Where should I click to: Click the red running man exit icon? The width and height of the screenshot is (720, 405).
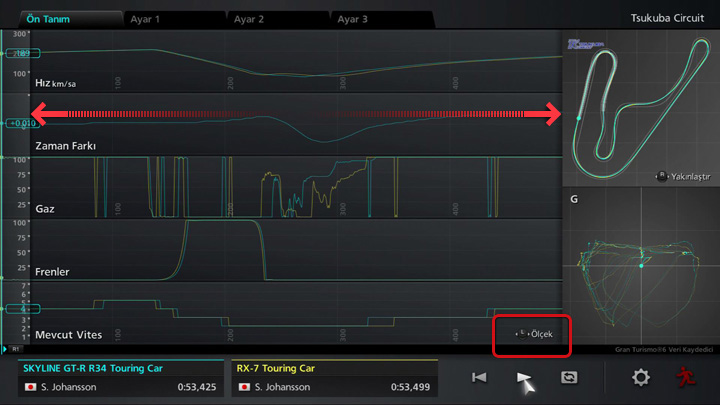tap(684, 377)
